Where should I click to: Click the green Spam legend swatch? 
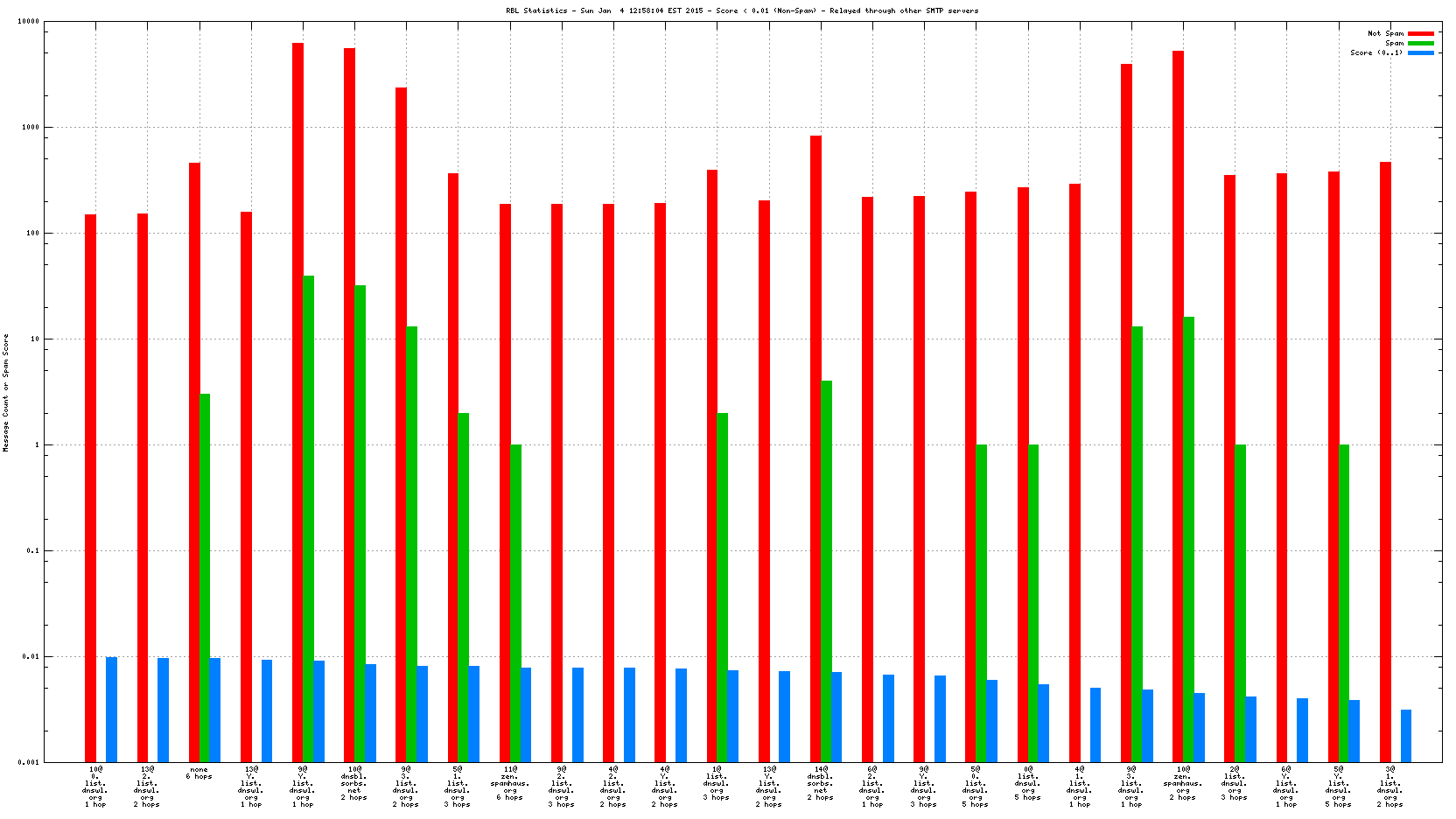[1420, 43]
